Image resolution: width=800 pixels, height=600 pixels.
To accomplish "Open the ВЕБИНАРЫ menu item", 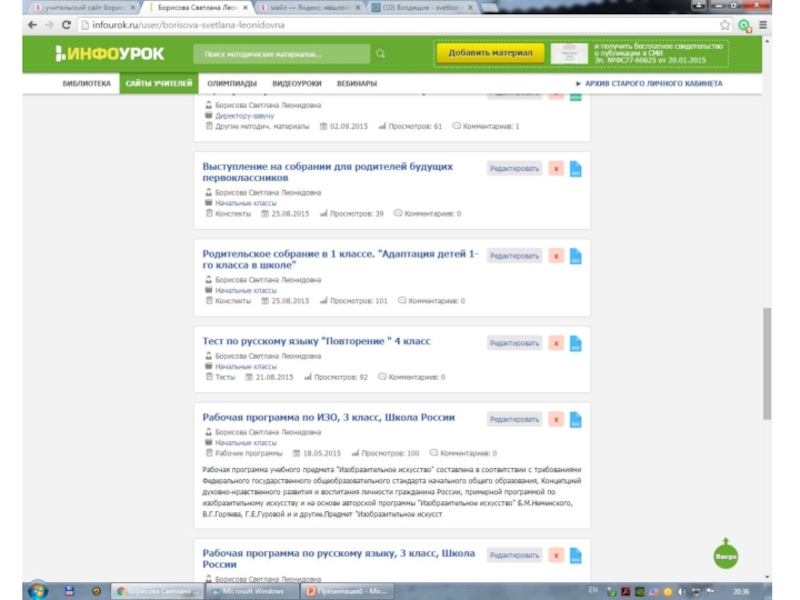I will [357, 84].
